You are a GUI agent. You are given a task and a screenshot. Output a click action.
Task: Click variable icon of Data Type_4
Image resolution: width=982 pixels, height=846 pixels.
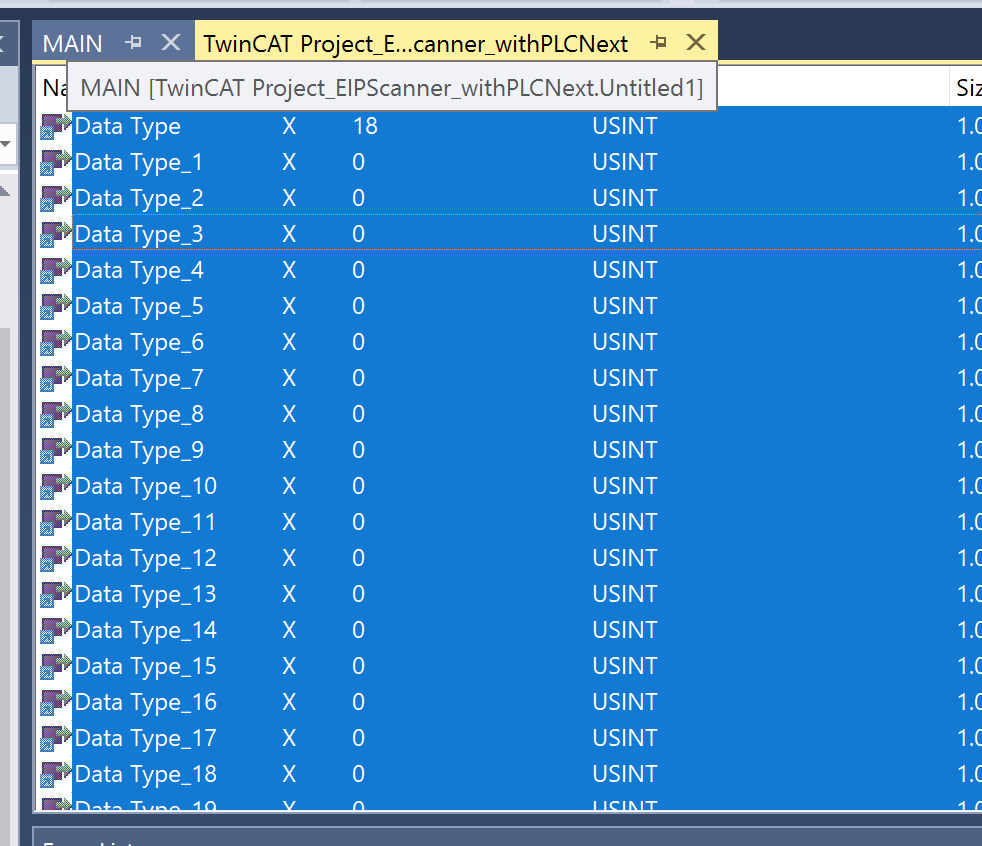[55, 271]
